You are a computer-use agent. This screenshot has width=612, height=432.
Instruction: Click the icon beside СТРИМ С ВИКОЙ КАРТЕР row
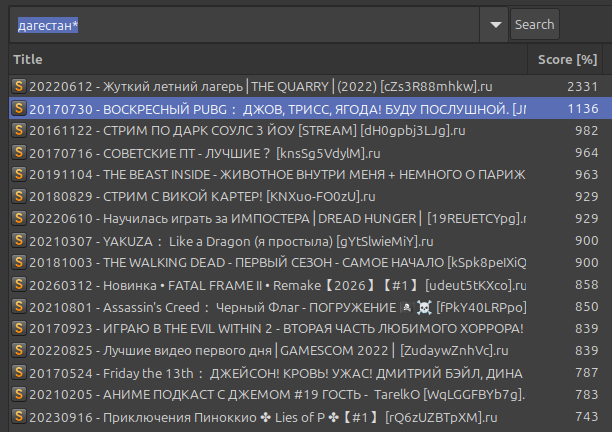[19, 196]
